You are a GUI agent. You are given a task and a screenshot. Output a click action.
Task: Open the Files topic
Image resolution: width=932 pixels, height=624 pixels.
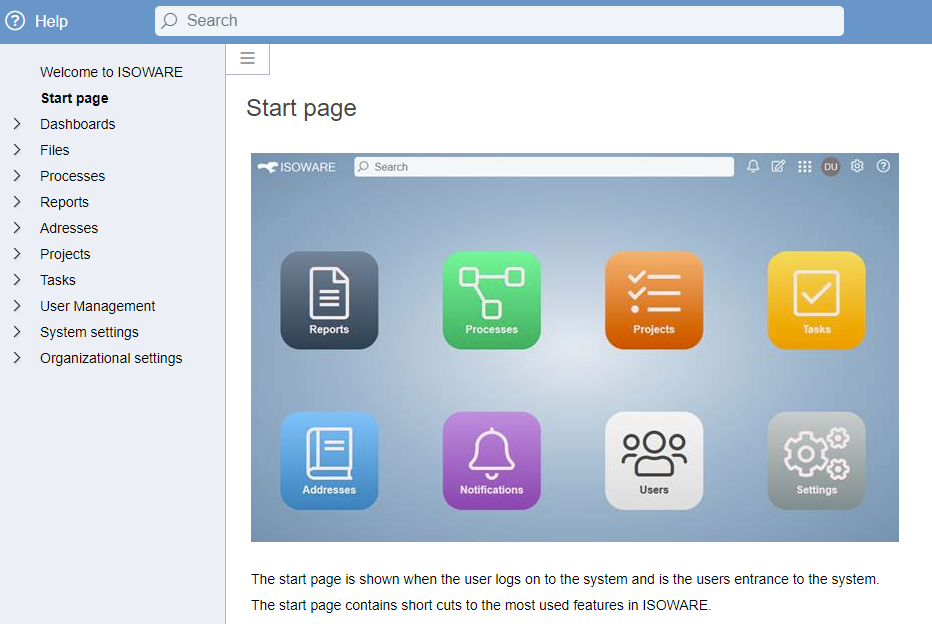coord(55,150)
